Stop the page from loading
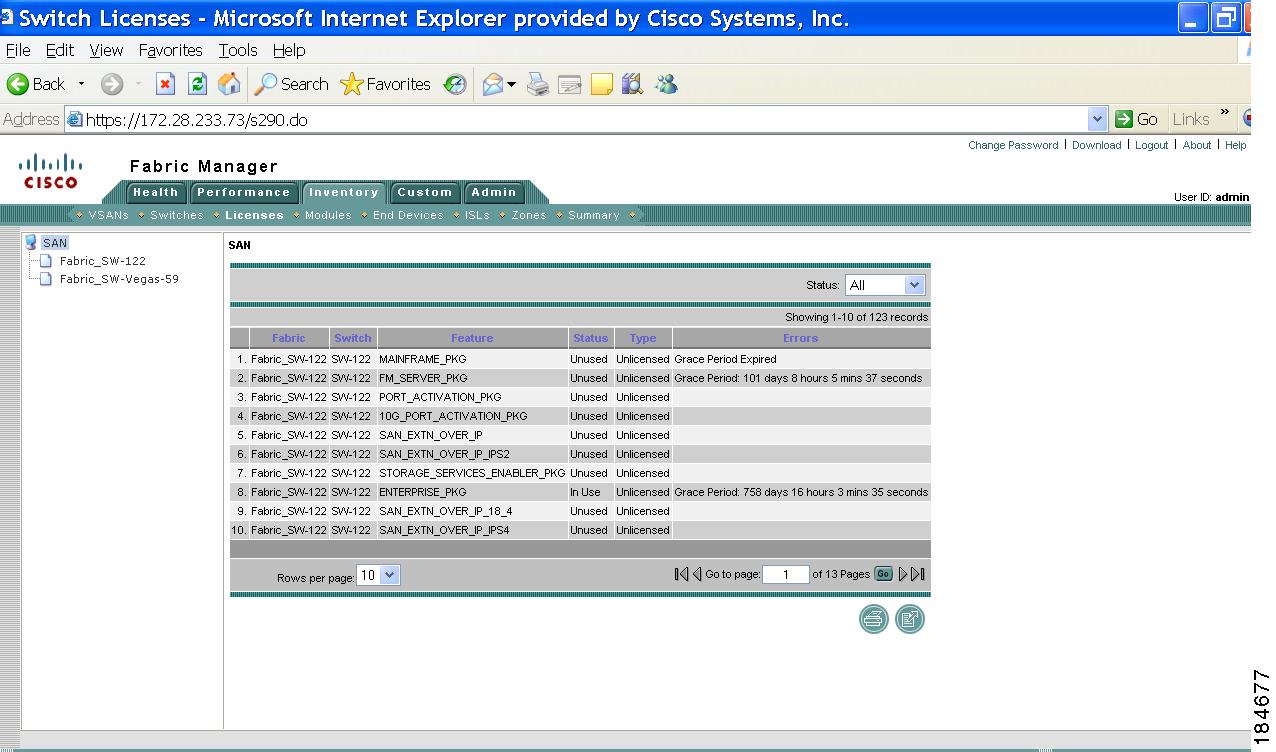 pyautogui.click(x=165, y=84)
